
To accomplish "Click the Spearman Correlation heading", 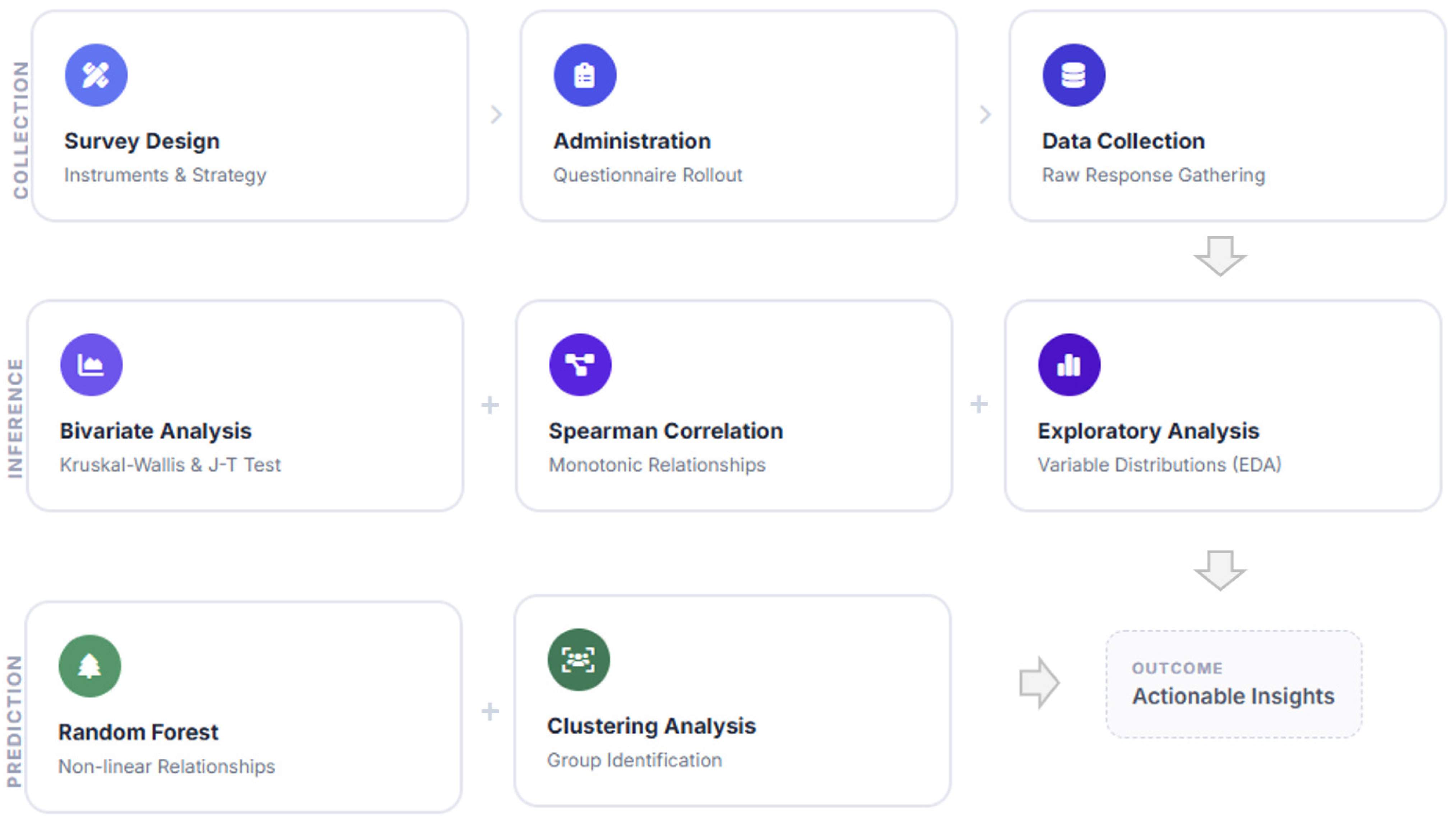I will [666, 431].
